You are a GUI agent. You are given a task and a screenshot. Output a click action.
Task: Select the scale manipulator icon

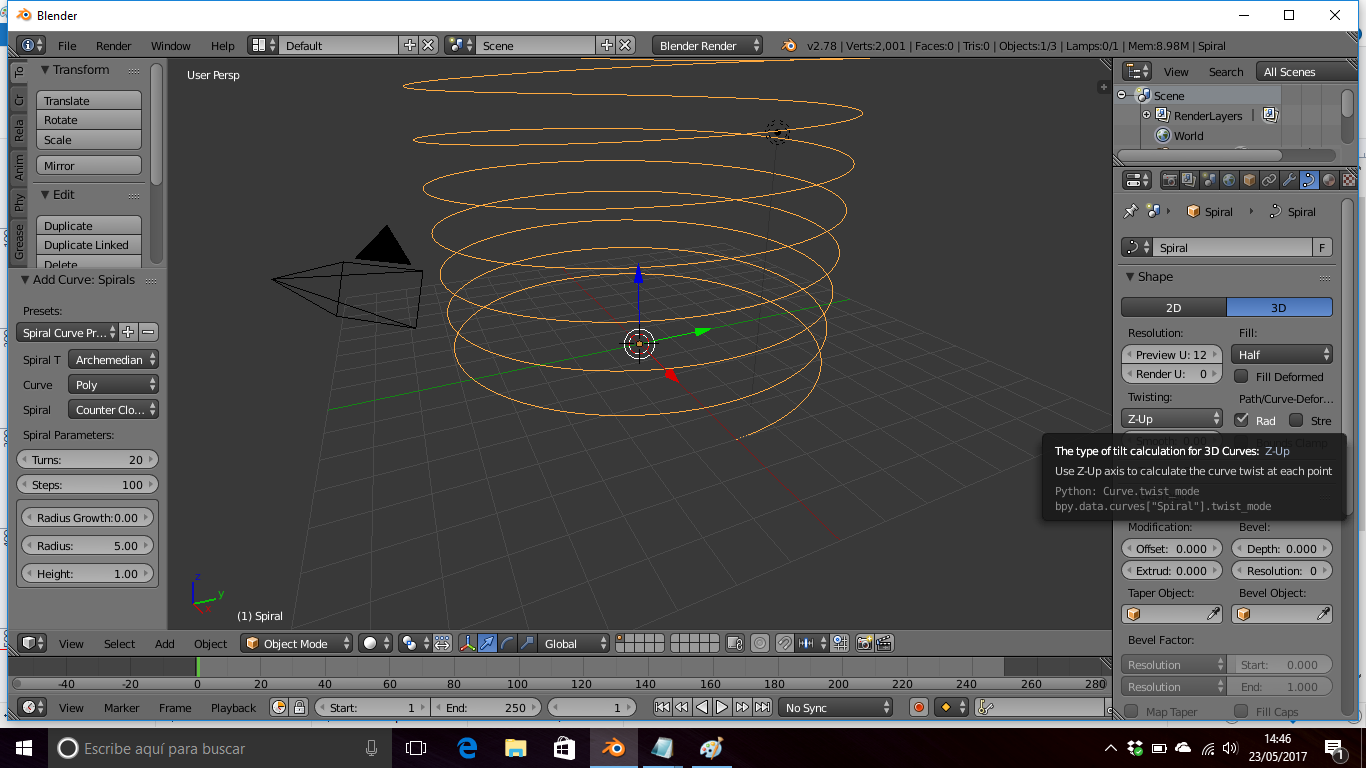tap(527, 643)
